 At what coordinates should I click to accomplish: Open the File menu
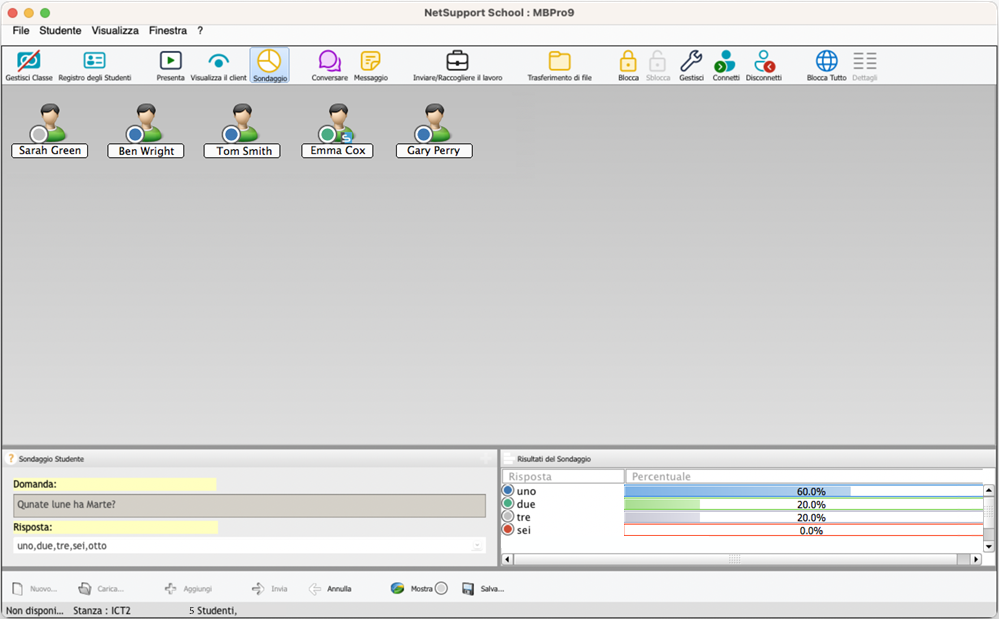coord(21,31)
